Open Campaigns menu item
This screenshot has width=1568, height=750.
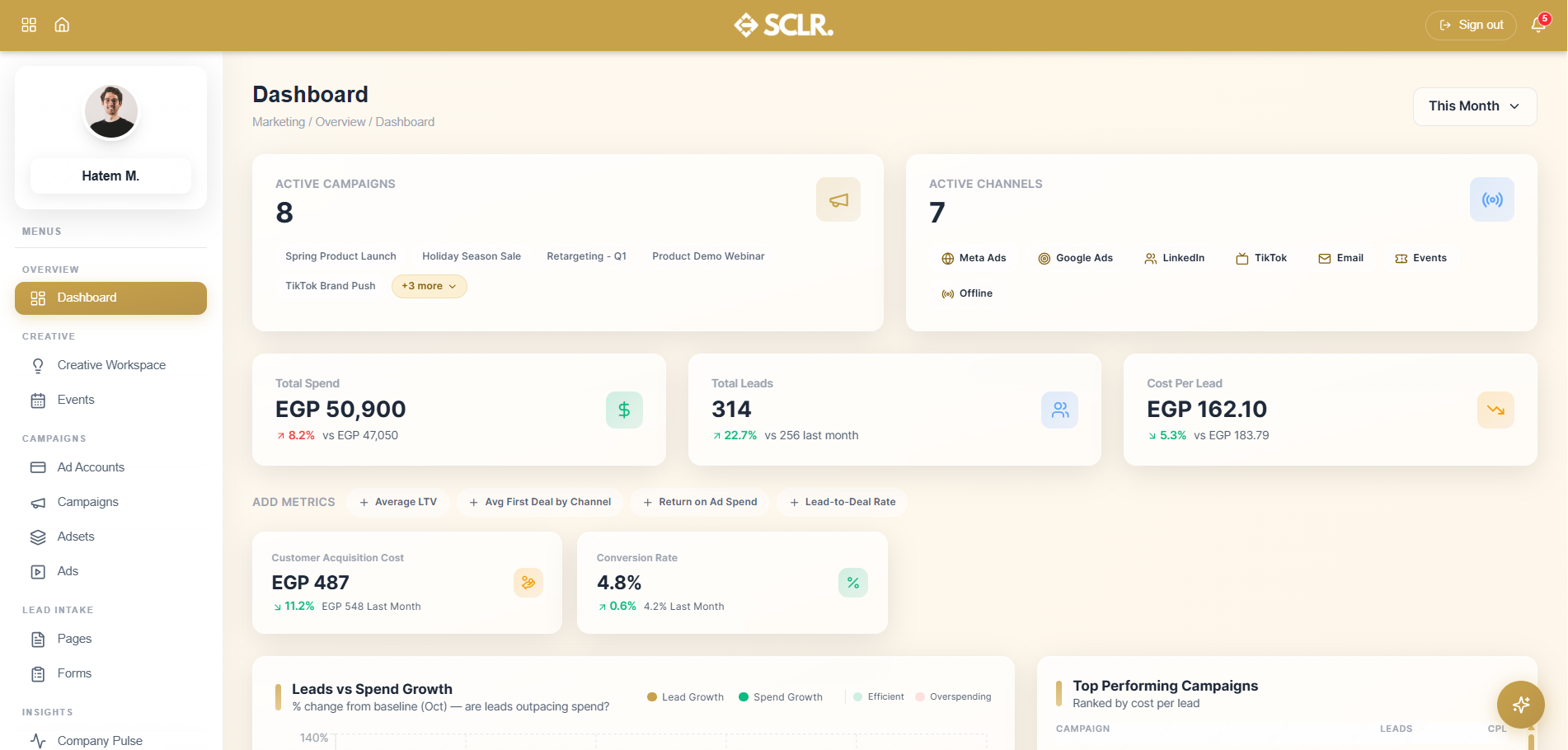110,502
